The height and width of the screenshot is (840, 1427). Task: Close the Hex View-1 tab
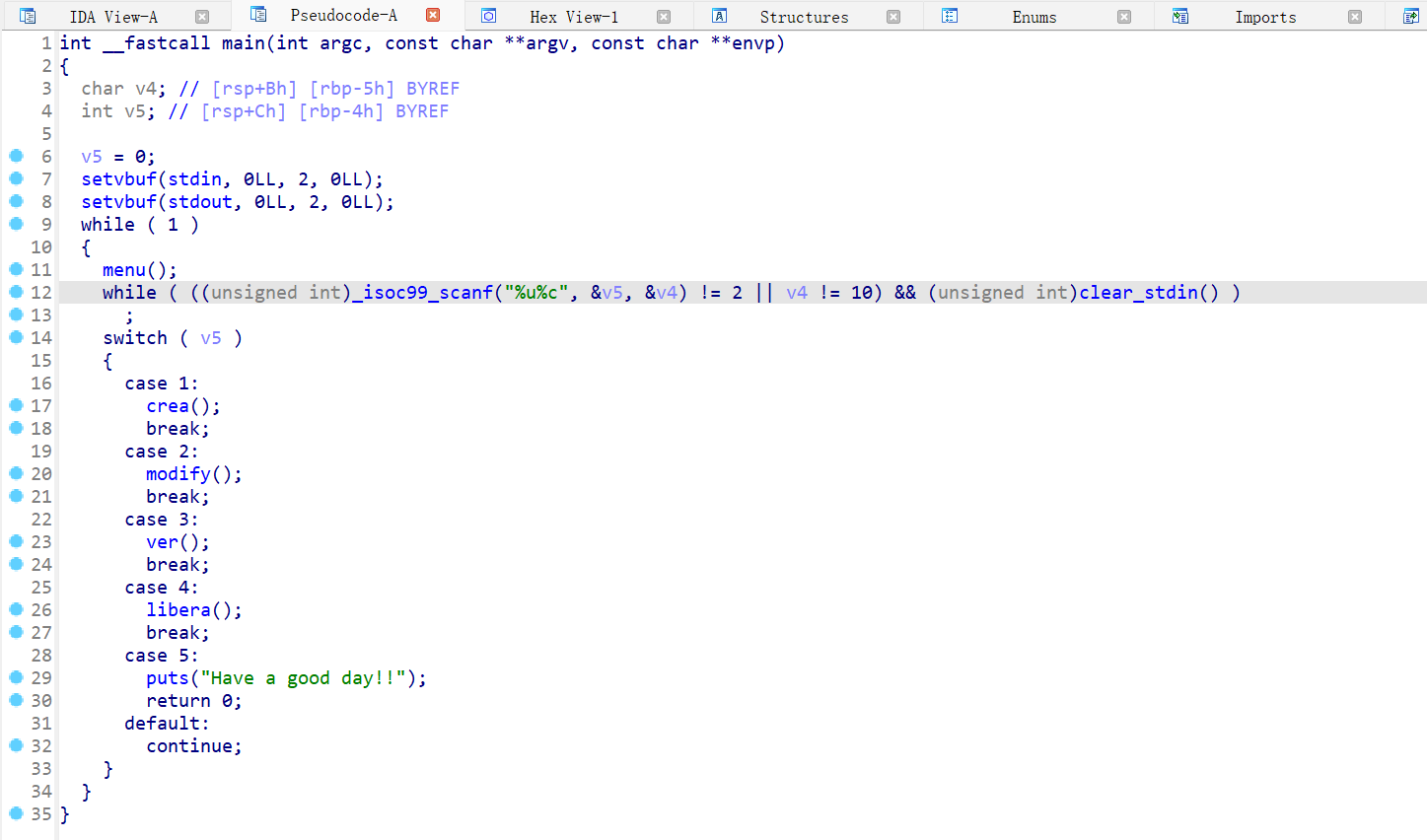pos(664,17)
